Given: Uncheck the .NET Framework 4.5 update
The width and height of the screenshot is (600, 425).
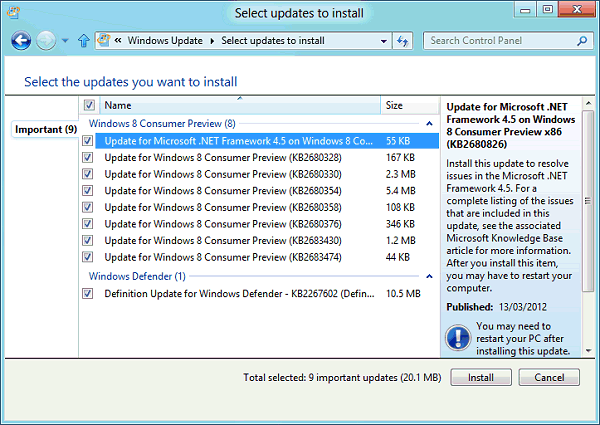Looking at the screenshot, I should tap(88, 141).
